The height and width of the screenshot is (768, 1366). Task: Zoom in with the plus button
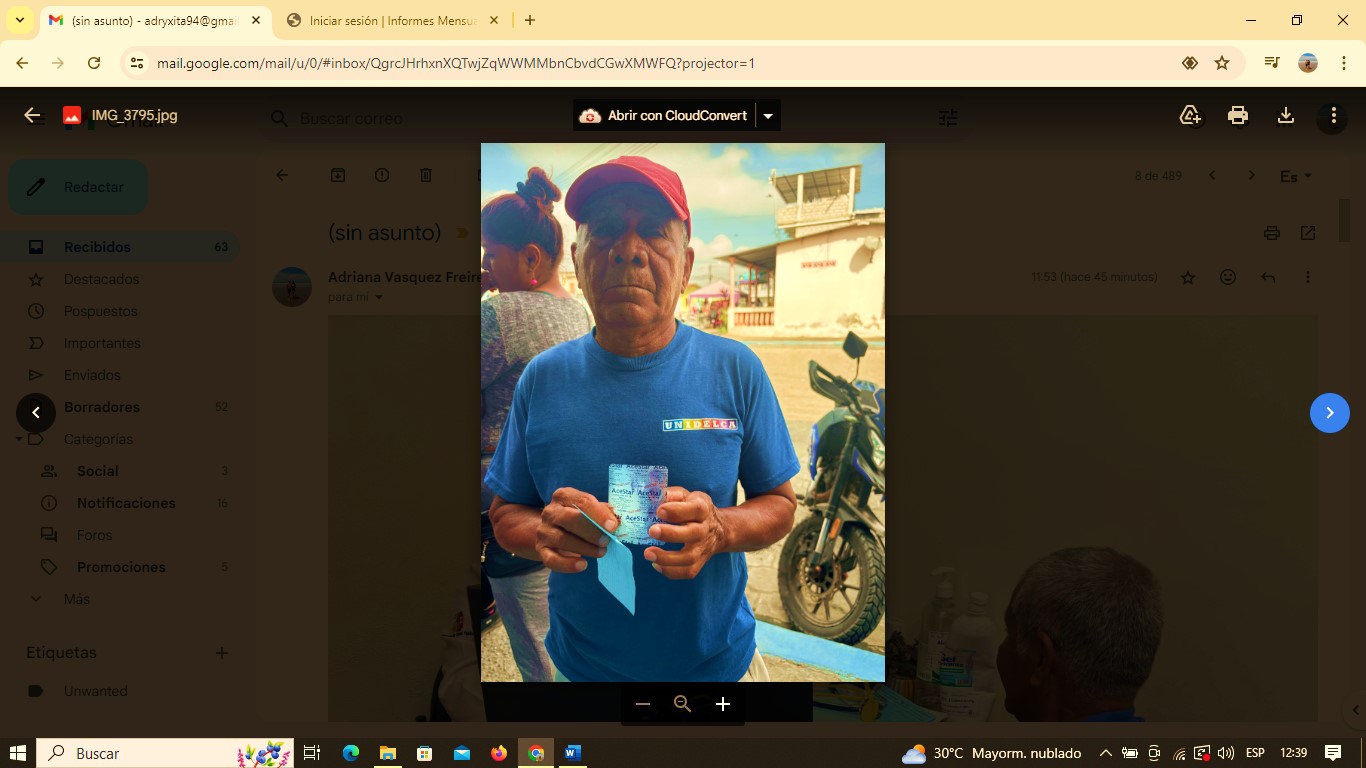pos(723,704)
